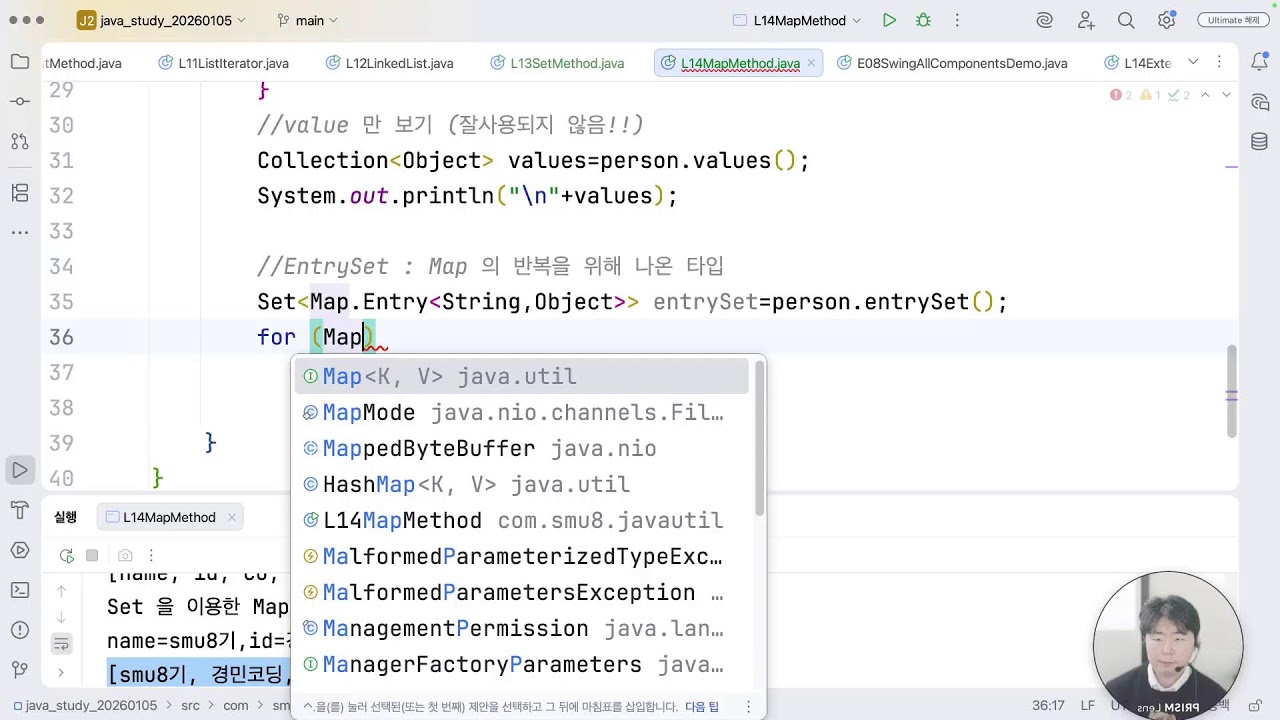This screenshot has width=1280, height=720.
Task: Toggle soft-wrap in console output
Action: (61, 644)
